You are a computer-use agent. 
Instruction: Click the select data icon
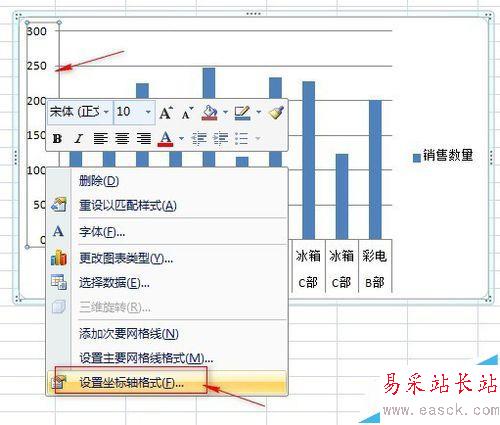59,282
